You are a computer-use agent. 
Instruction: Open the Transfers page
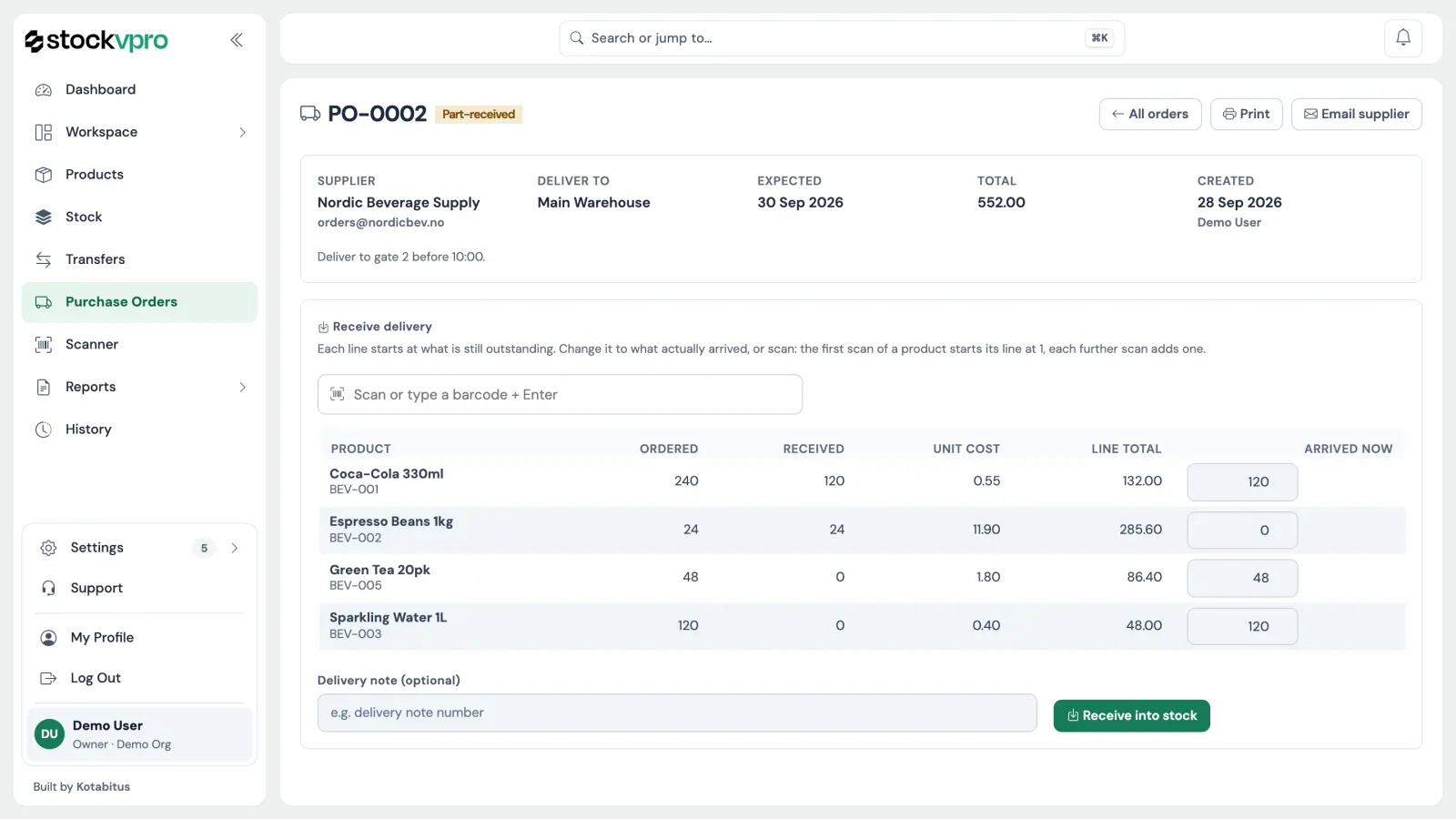139,259
